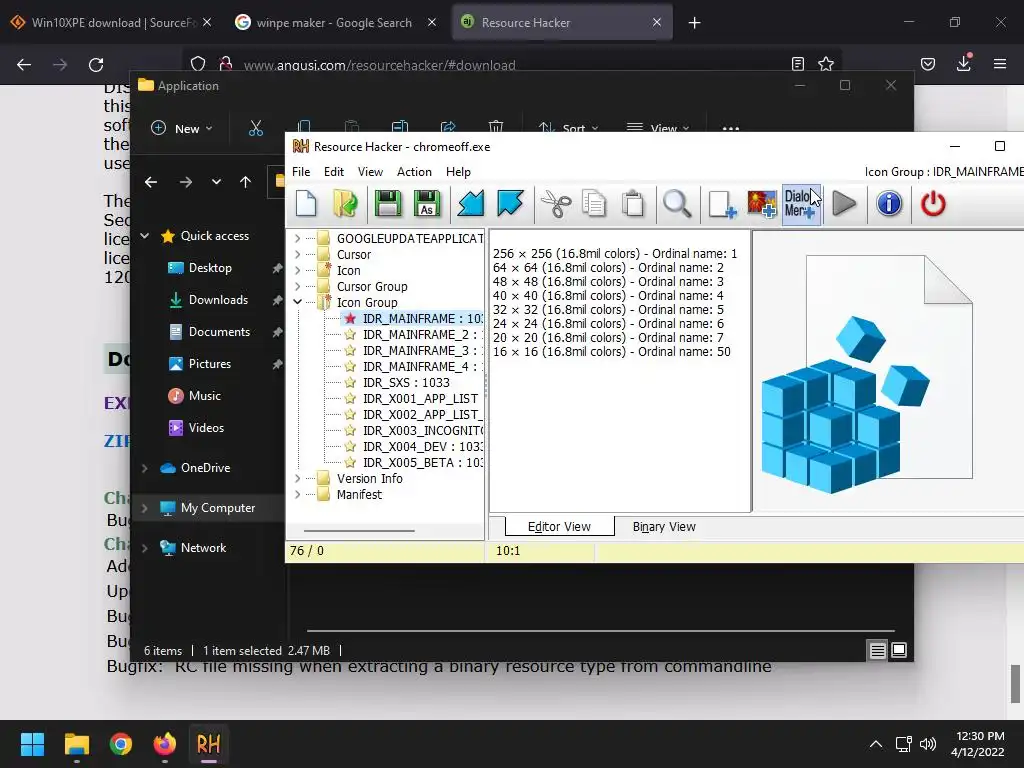The width and height of the screenshot is (1024, 768).
Task: Click the Cut scissors in Application explorer window
Action: [x=255, y=128]
